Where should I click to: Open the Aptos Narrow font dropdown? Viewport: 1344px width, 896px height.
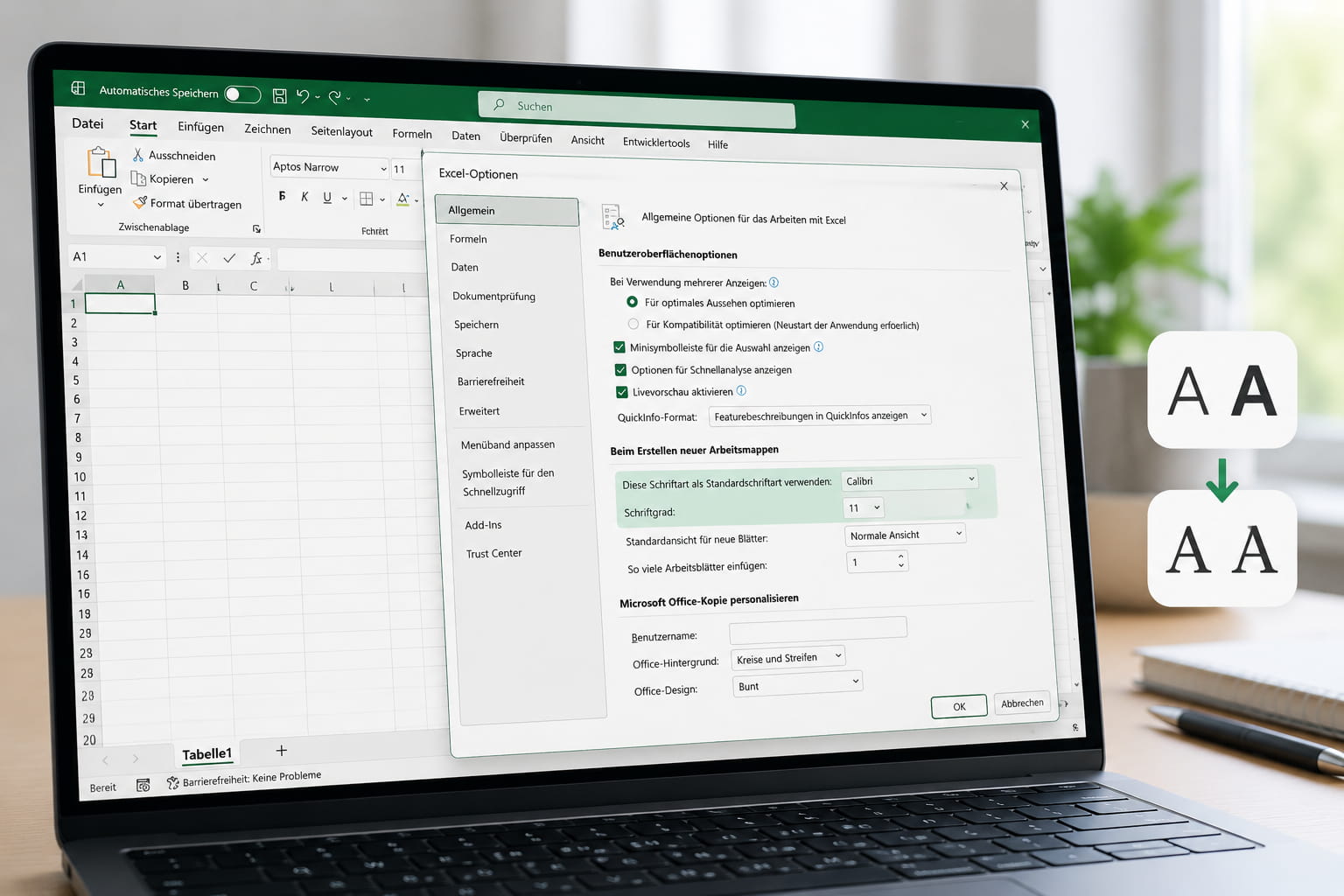tap(329, 167)
